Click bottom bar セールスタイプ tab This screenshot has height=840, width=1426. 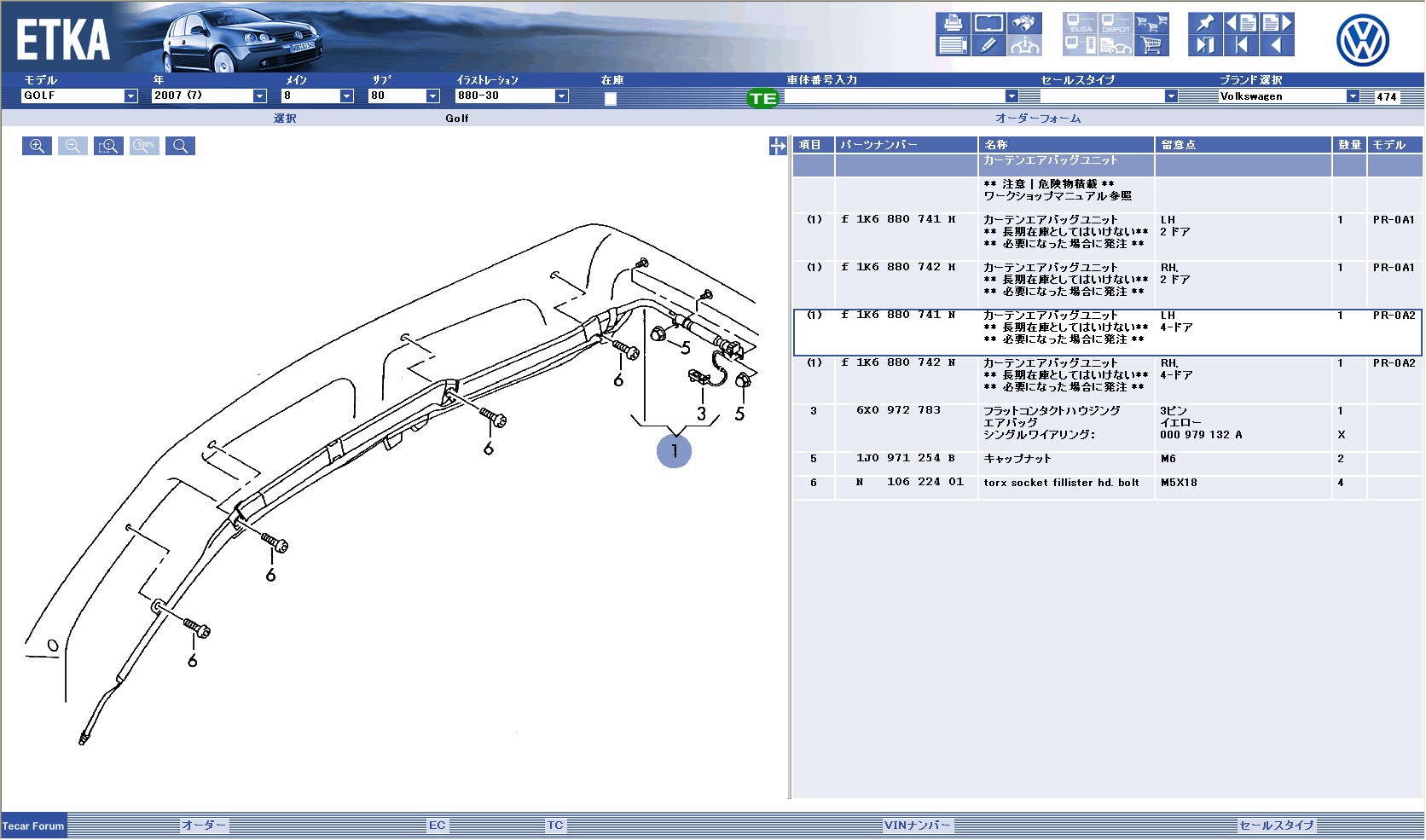1277,826
